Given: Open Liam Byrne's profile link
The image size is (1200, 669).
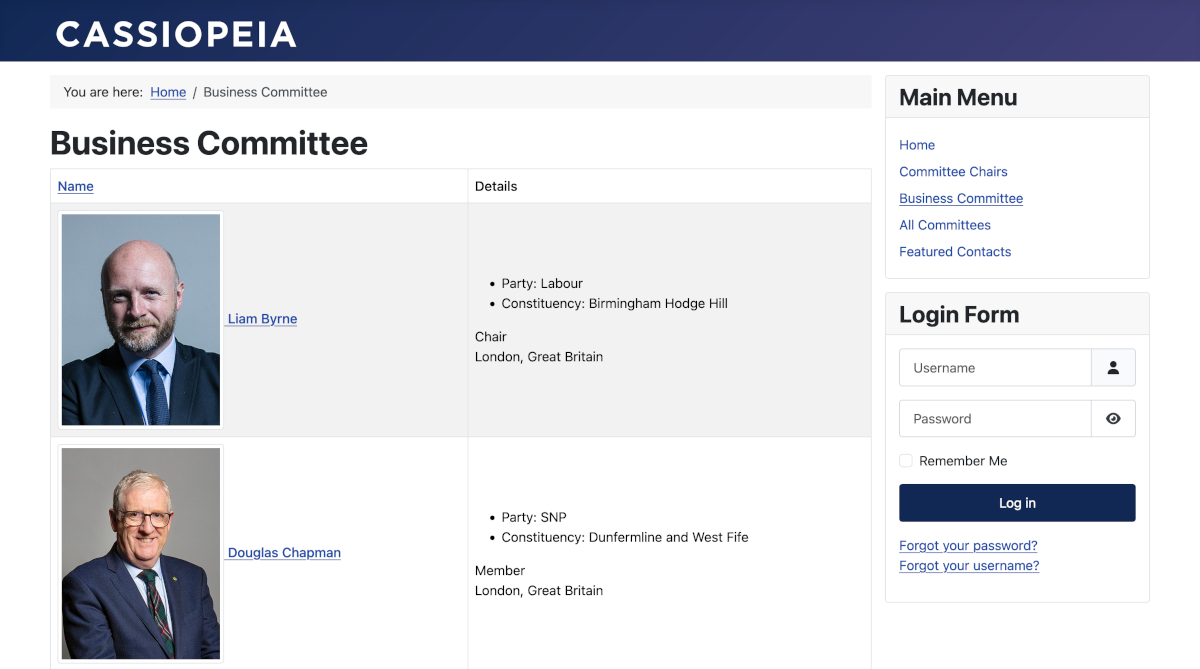Looking at the screenshot, I should click(261, 318).
